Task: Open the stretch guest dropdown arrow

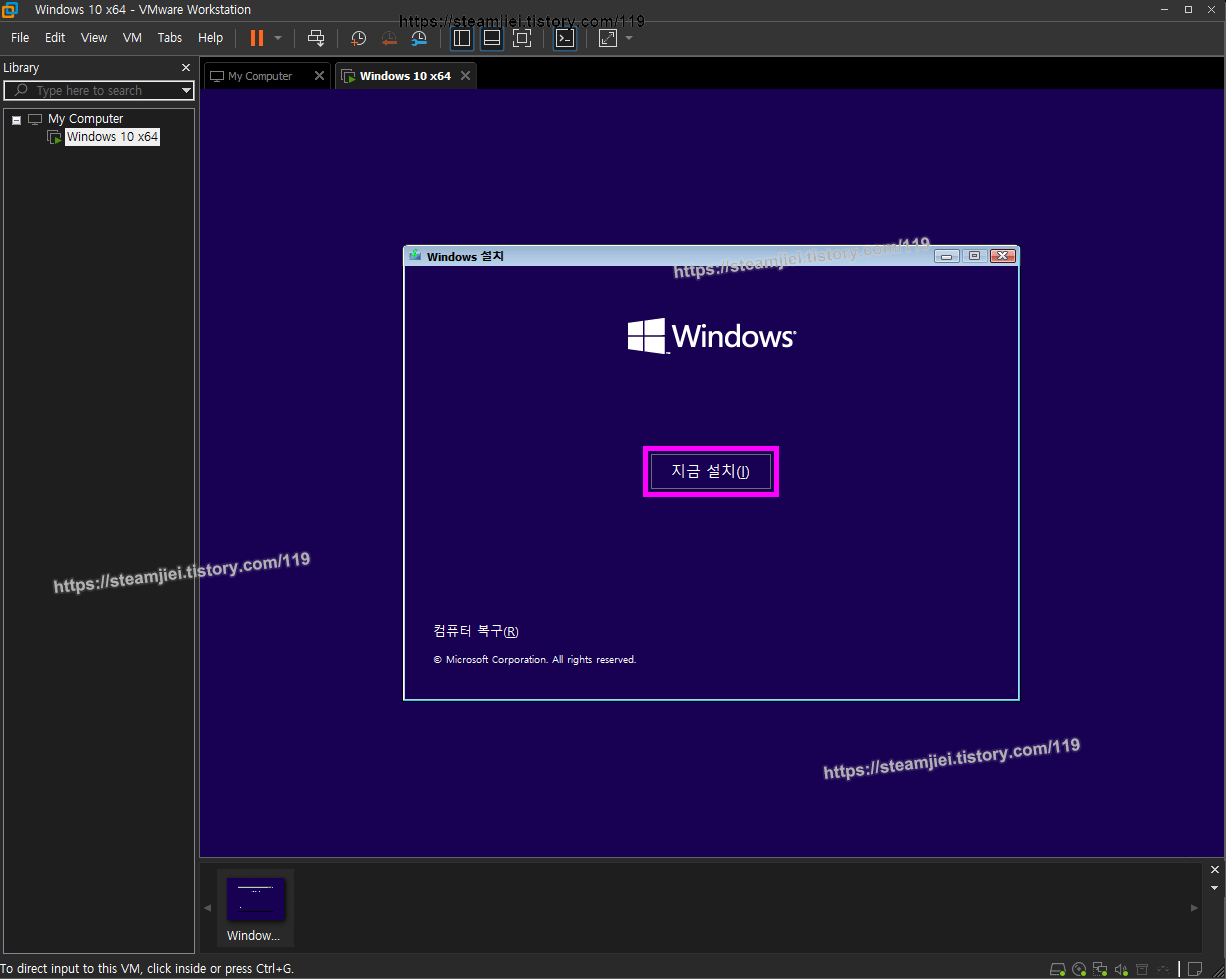Action: (629, 38)
